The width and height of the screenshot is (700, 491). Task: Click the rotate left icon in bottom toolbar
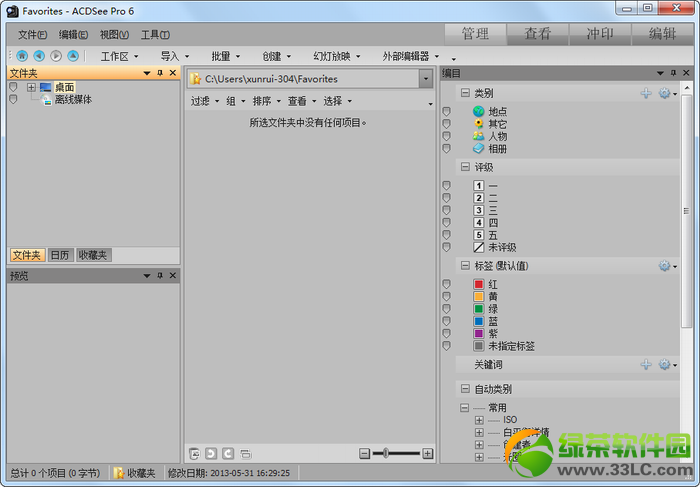211,454
